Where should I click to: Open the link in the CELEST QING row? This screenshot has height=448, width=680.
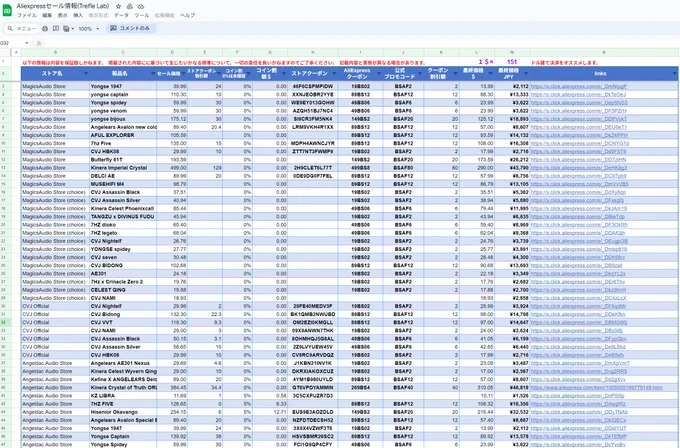pos(578,290)
